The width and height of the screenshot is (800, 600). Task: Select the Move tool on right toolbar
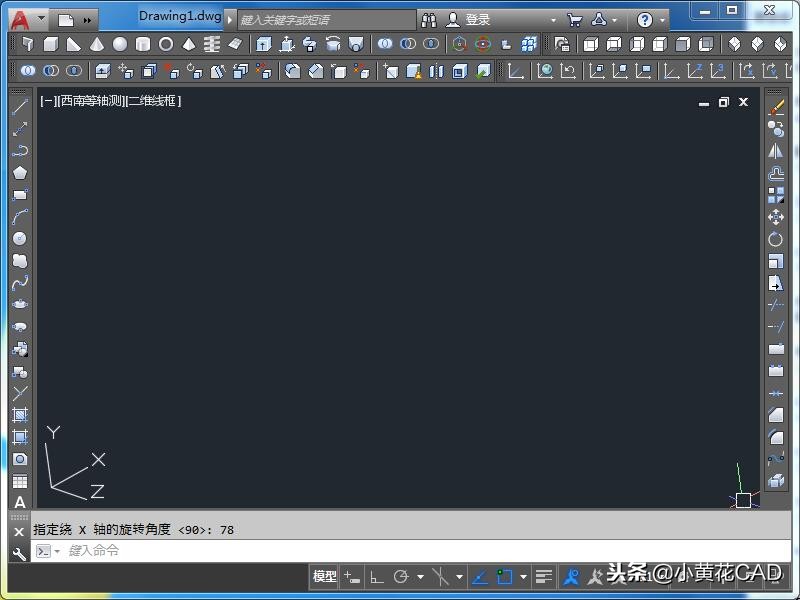coord(776,217)
